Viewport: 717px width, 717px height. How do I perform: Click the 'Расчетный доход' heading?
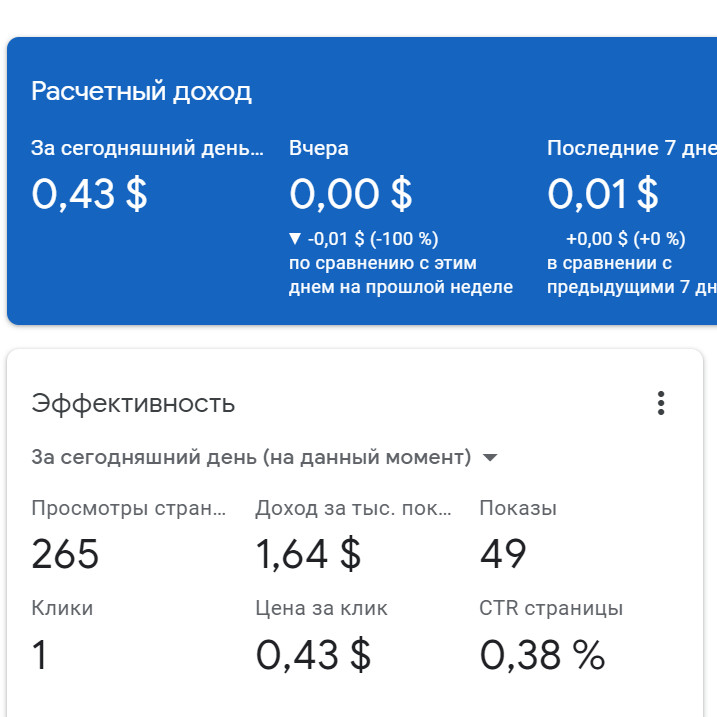[x=141, y=92]
